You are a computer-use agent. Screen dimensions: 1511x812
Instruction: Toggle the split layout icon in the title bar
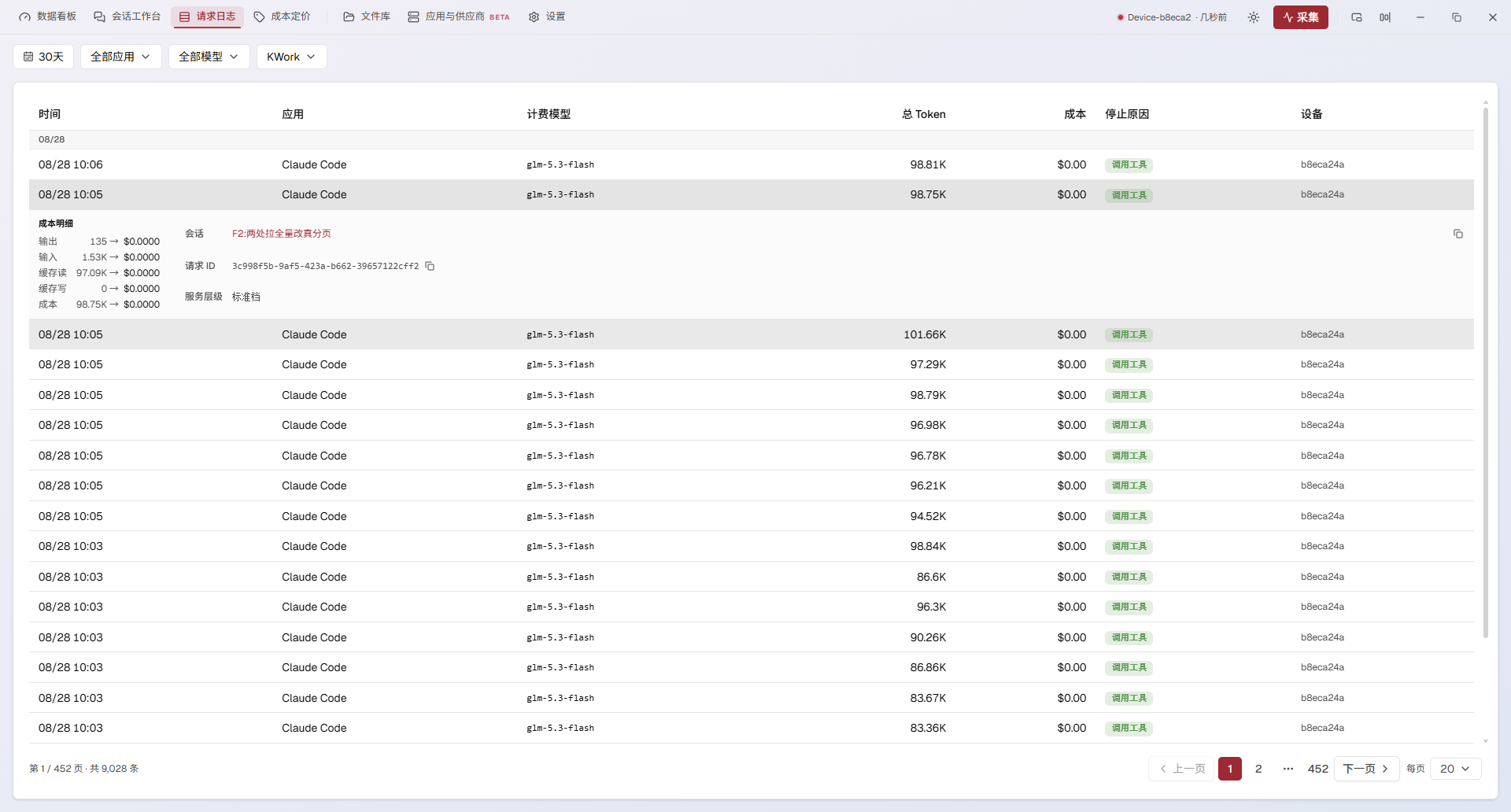pos(1385,17)
